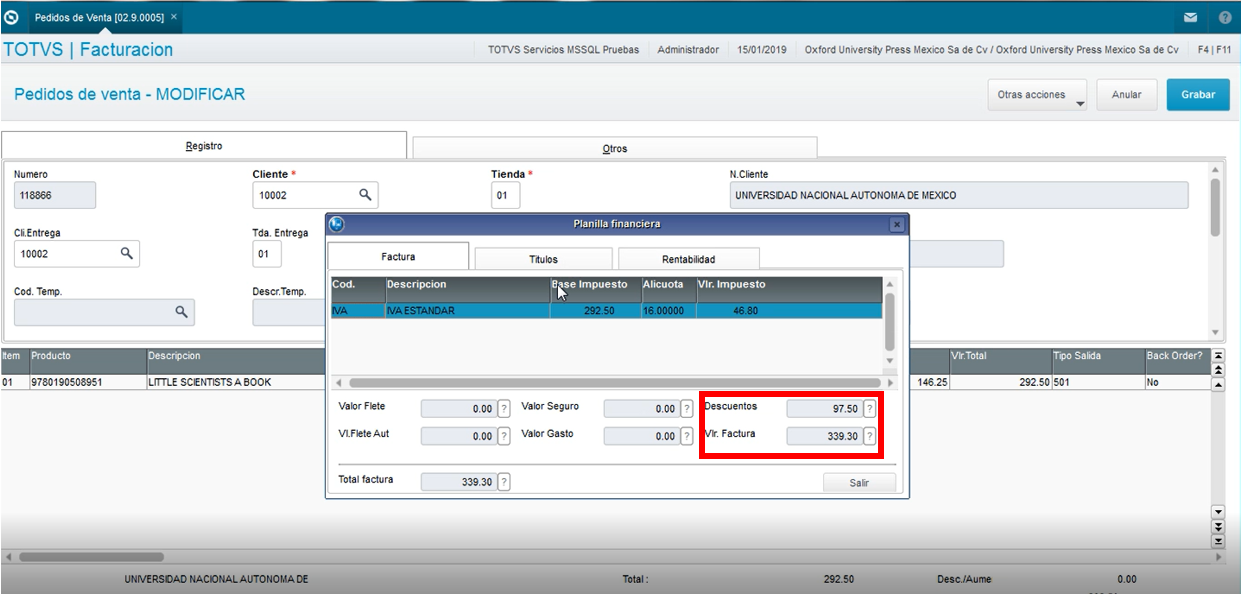The height and width of the screenshot is (596, 1242).
Task: Click the Valor Flete value field
Action: [x=458, y=408]
